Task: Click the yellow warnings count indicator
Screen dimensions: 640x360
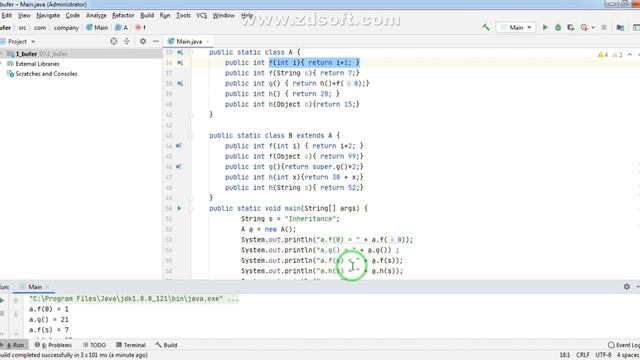Action: coord(603,55)
